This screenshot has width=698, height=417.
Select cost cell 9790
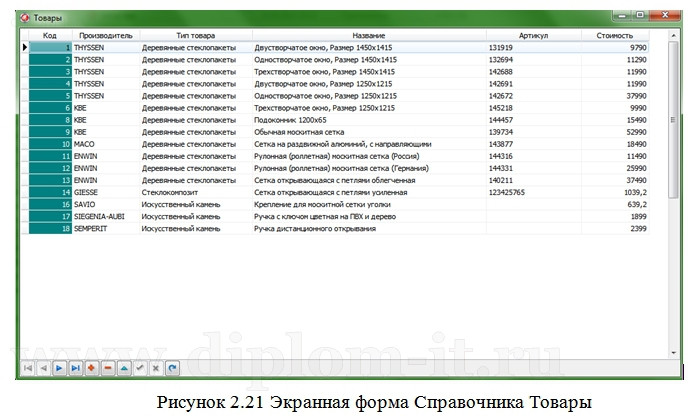(615, 48)
